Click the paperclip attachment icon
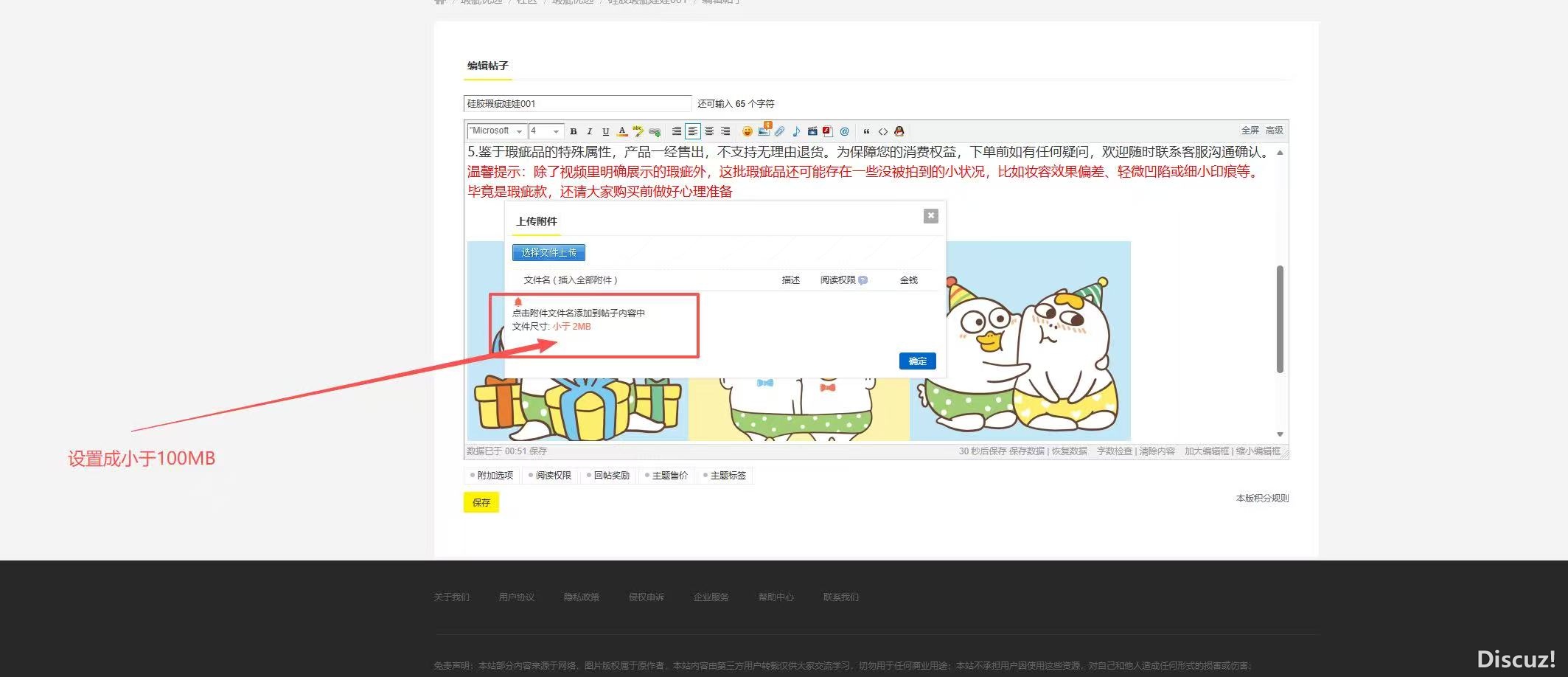This screenshot has height=677, width=1568. (779, 131)
